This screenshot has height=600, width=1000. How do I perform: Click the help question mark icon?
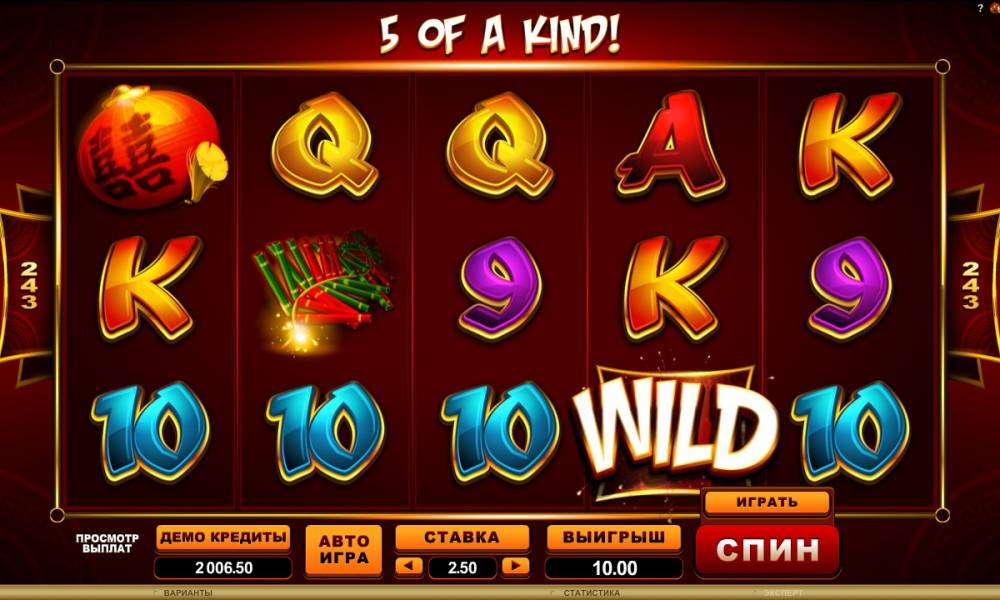[x=980, y=8]
